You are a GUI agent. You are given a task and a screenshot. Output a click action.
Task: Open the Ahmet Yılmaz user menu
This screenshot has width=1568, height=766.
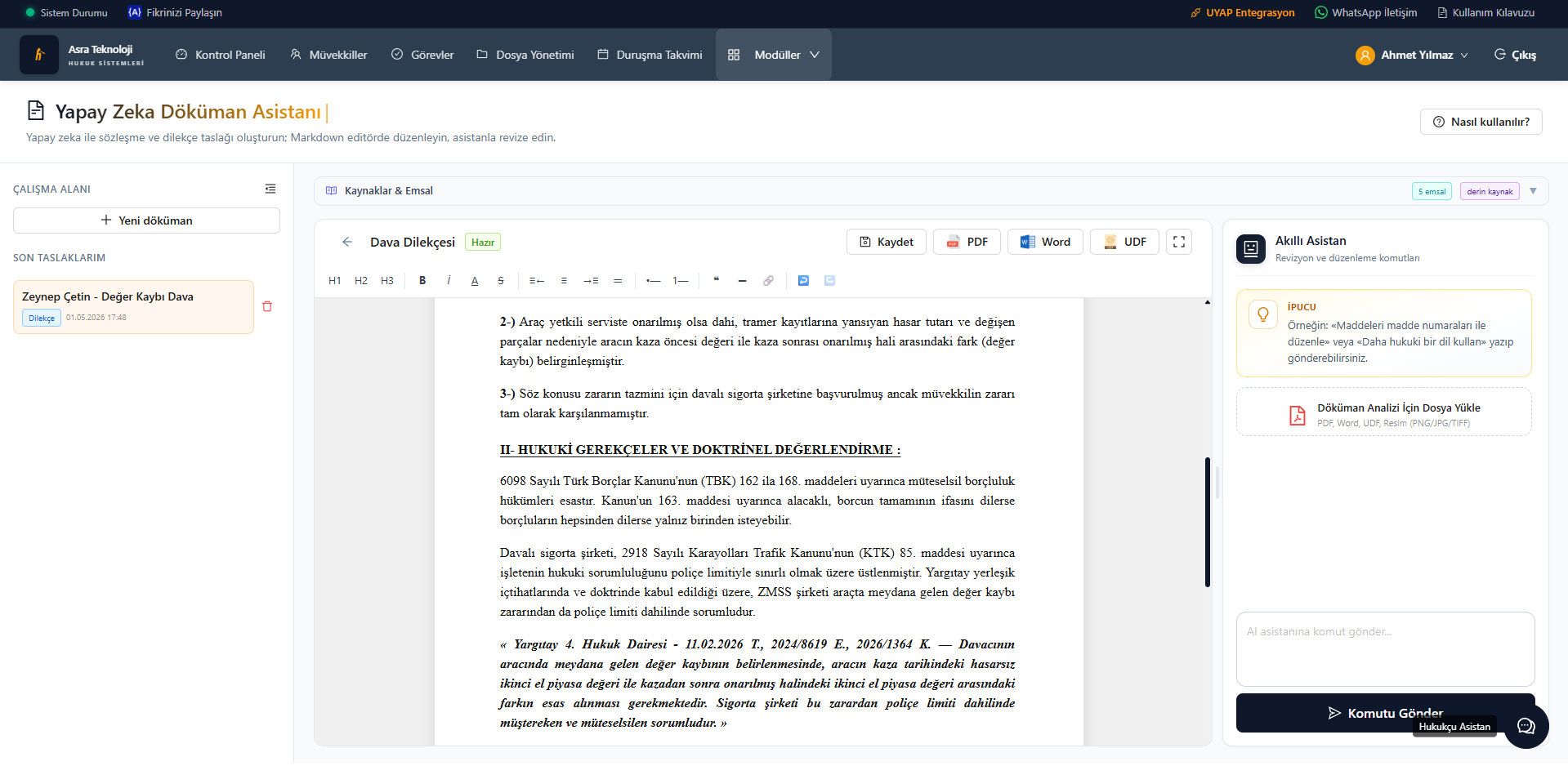(1412, 55)
